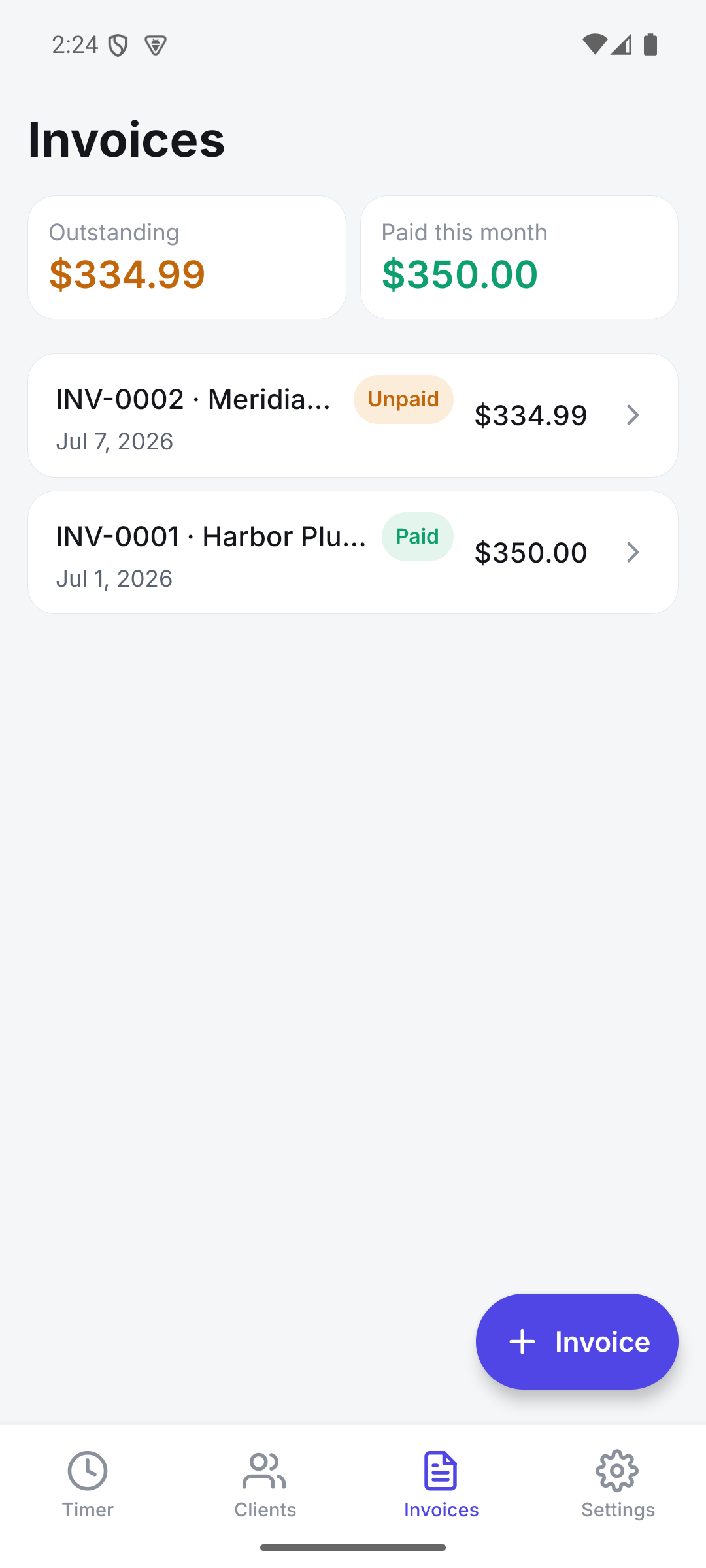Tap the Paid this month $350.00 card
Screen dimensions: 706x1568
519,257
